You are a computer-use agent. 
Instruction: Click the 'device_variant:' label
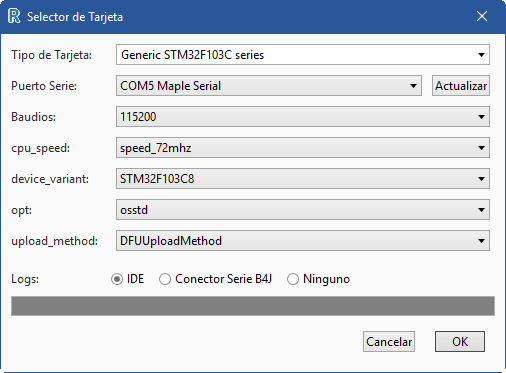[50, 179]
